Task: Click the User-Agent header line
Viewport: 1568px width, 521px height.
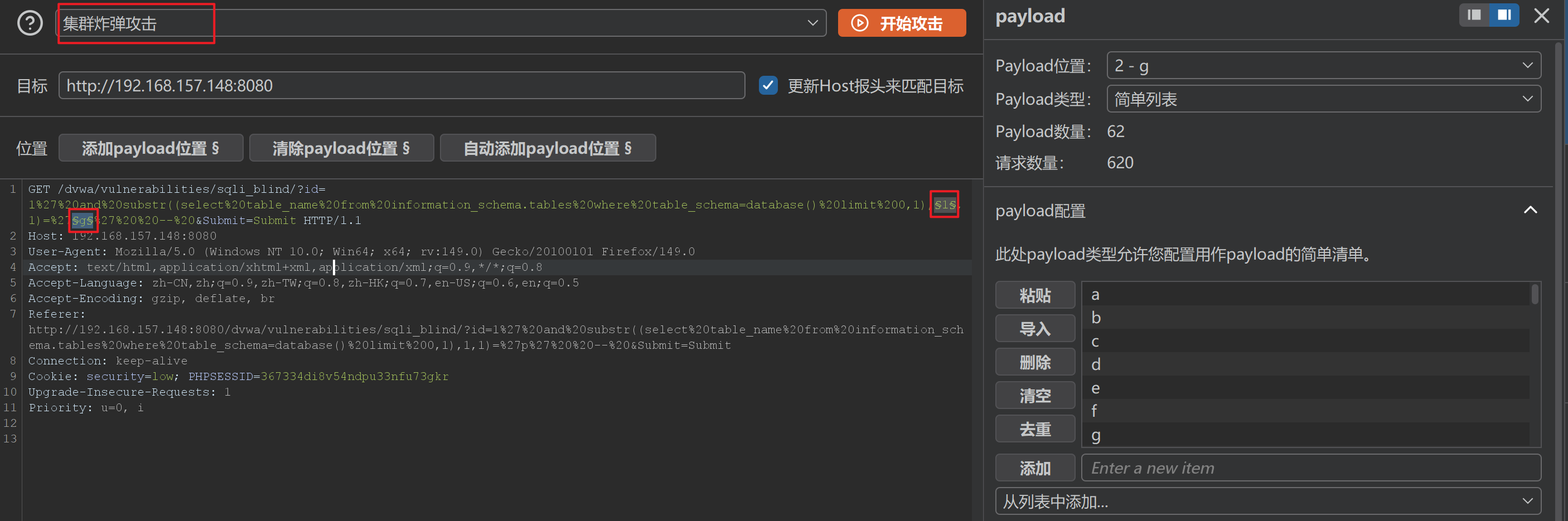Action: pyautogui.click(x=361, y=252)
